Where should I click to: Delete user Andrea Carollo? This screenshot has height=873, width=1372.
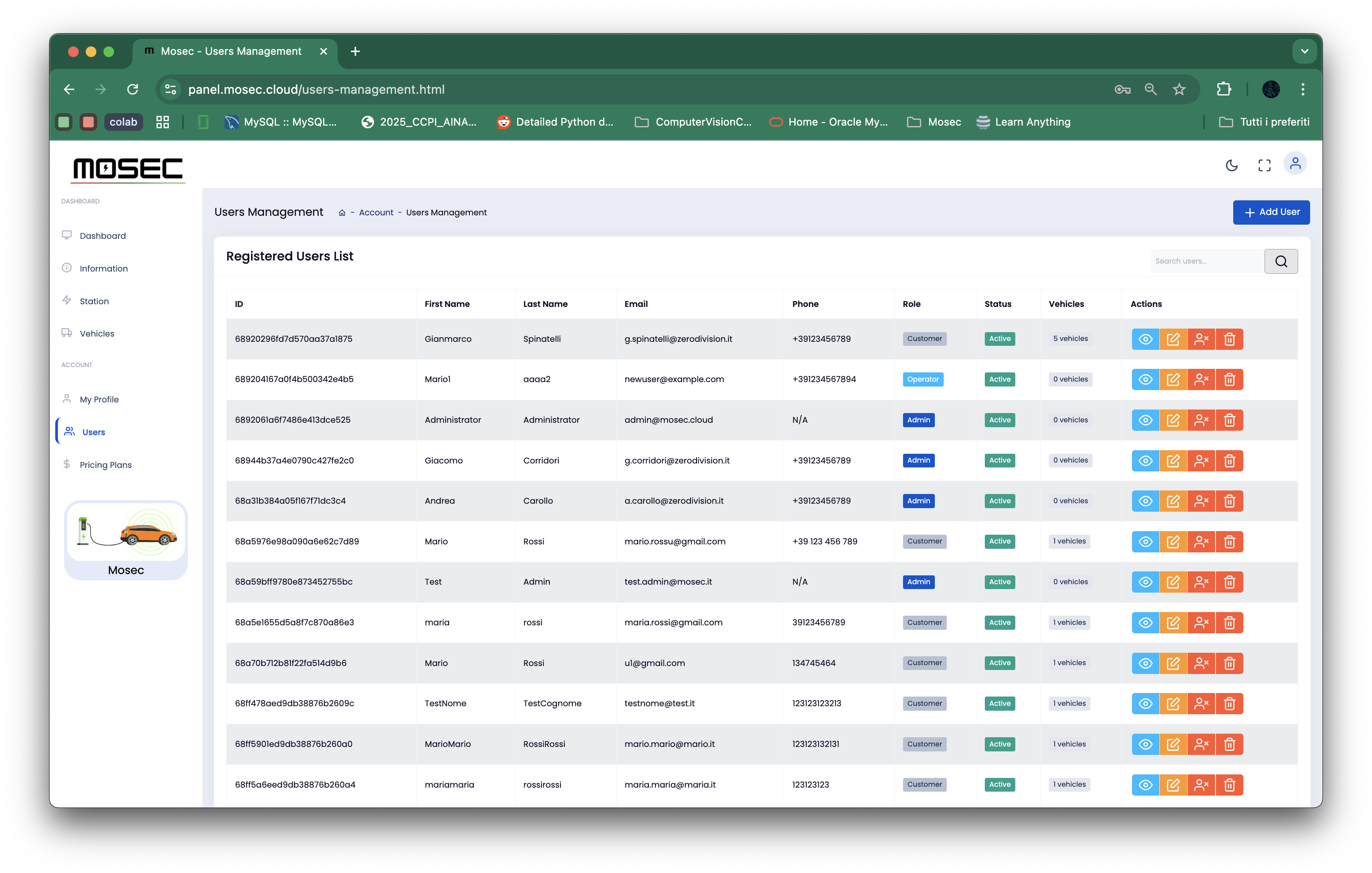tap(1229, 501)
